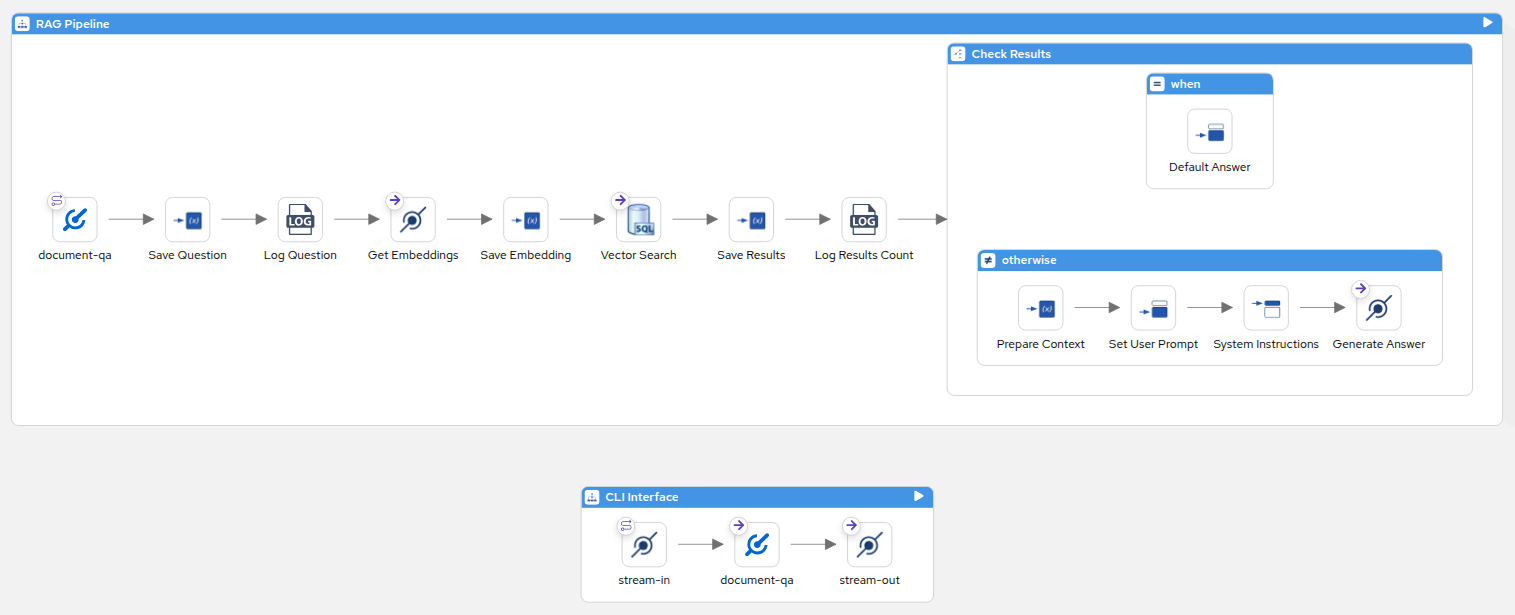This screenshot has height=615, width=1515.
Task: Select the Default Answer node
Action: pyautogui.click(x=1210, y=131)
